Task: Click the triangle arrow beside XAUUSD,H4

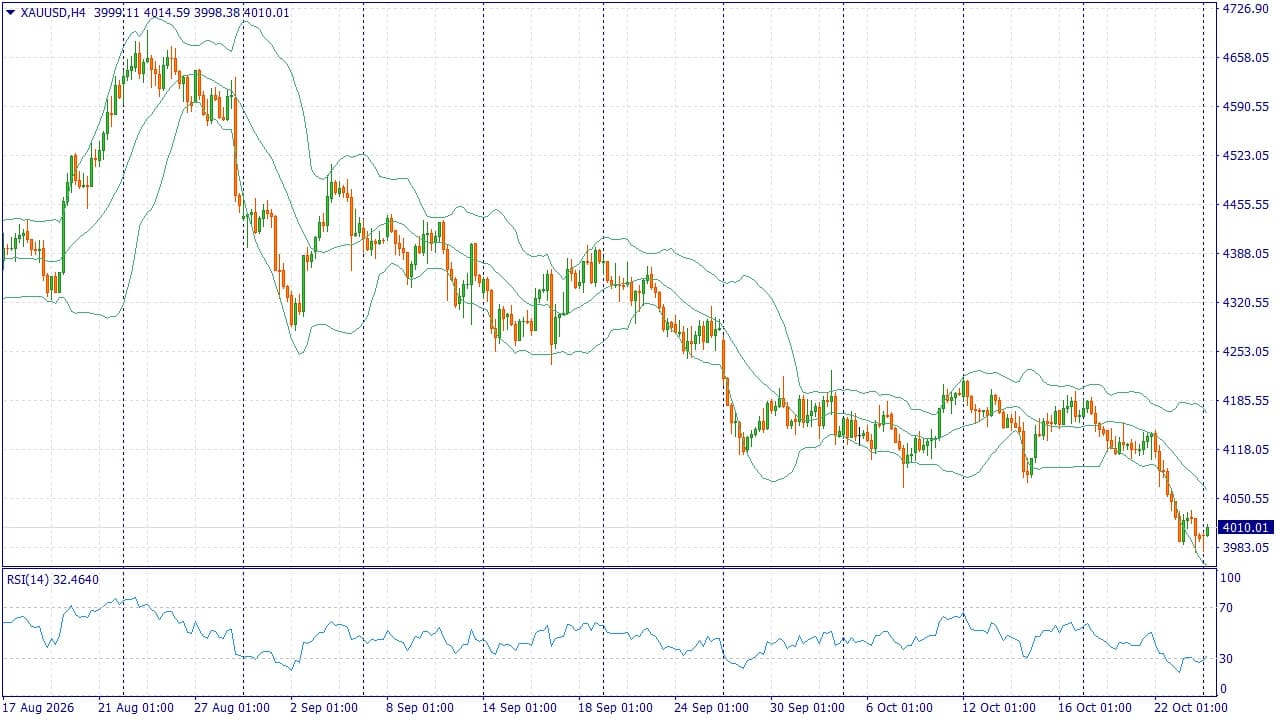Action: point(11,13)
